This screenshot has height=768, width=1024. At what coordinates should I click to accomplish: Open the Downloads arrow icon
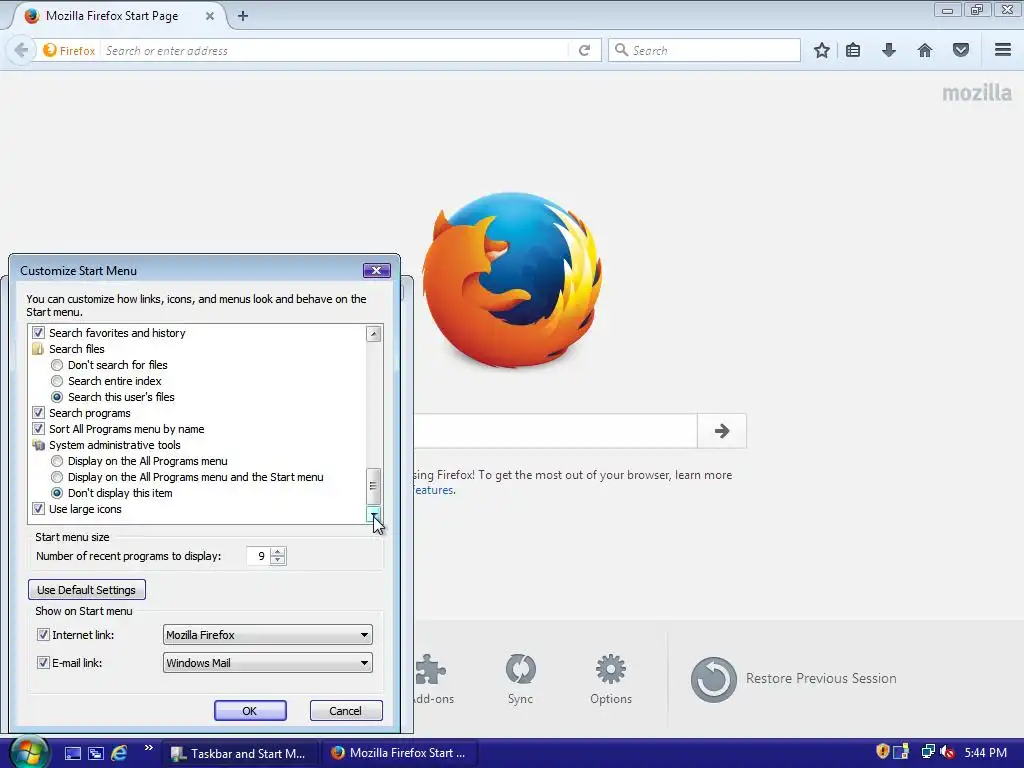(x=889, y=50)
